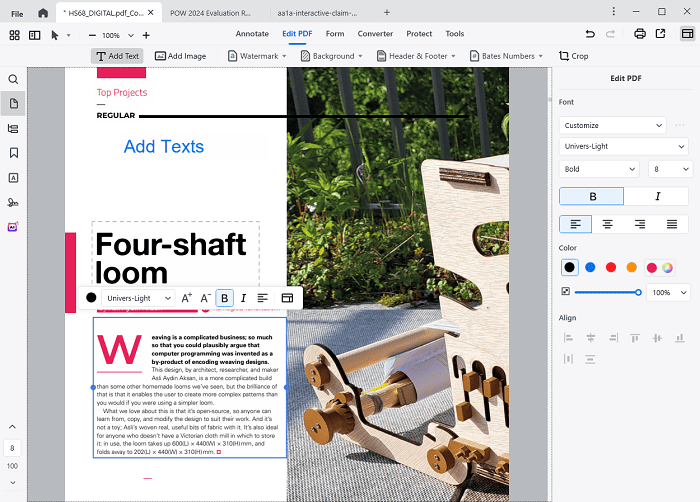Click the Add Text button
Screen dimensions: 700x502
[117, 56]
